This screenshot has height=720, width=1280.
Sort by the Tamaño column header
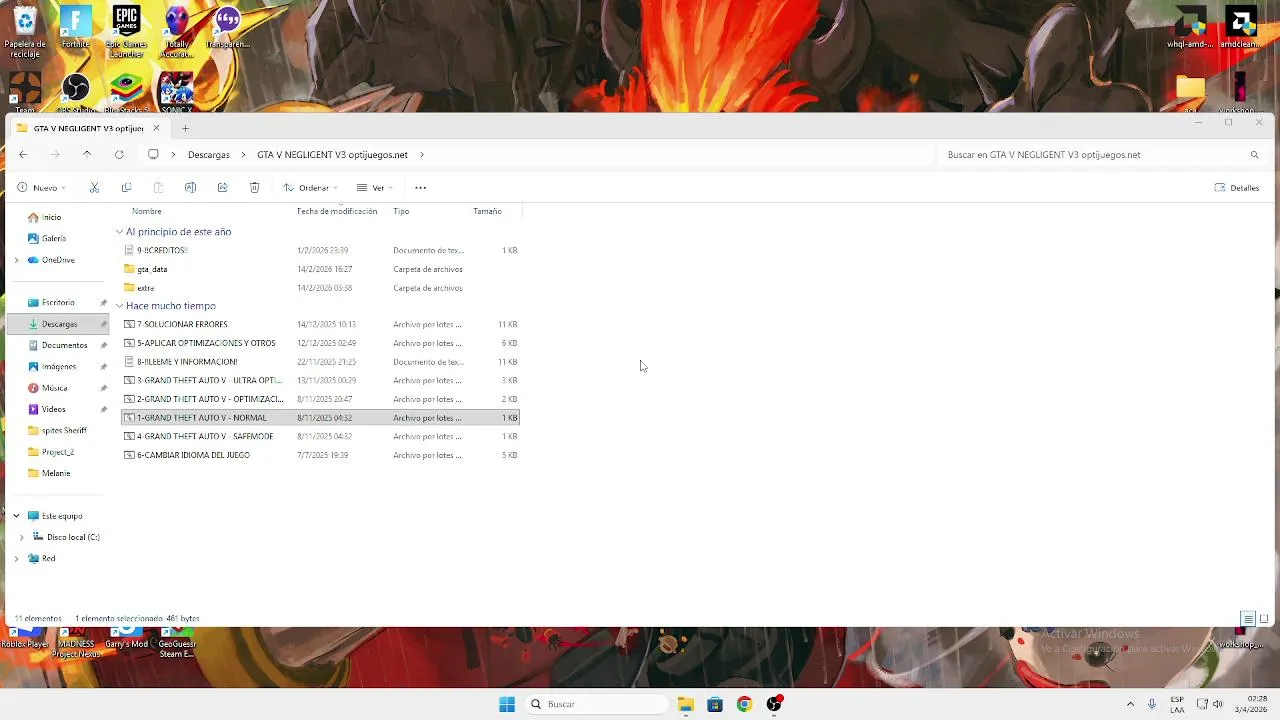click(x=487, y=211)
